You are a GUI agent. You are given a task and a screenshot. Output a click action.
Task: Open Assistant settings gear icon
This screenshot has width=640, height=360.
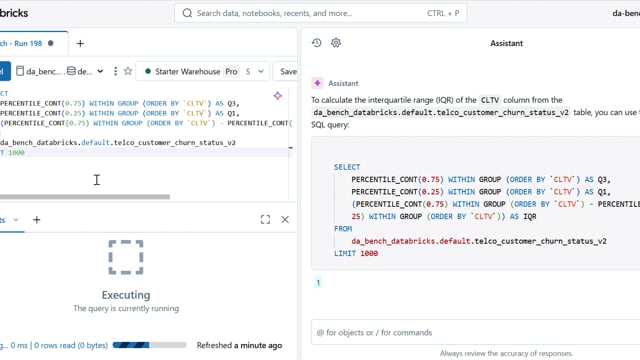336,43
